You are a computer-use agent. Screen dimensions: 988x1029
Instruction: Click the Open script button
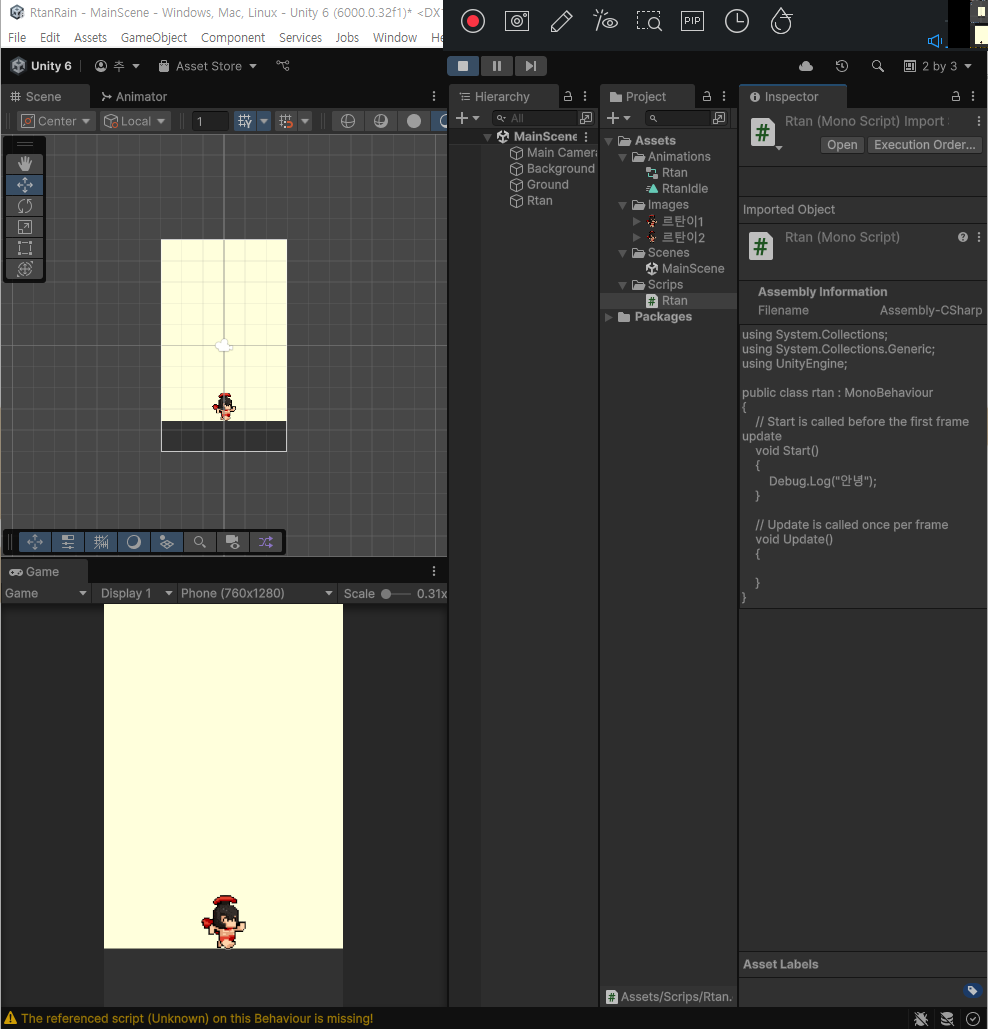tap(842, 145)
